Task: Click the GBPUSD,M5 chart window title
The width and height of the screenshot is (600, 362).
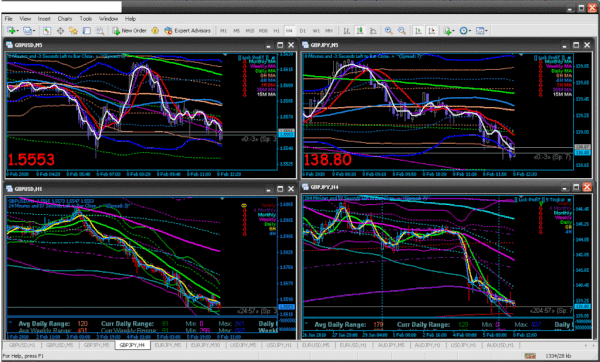Action: pos(28,45)
